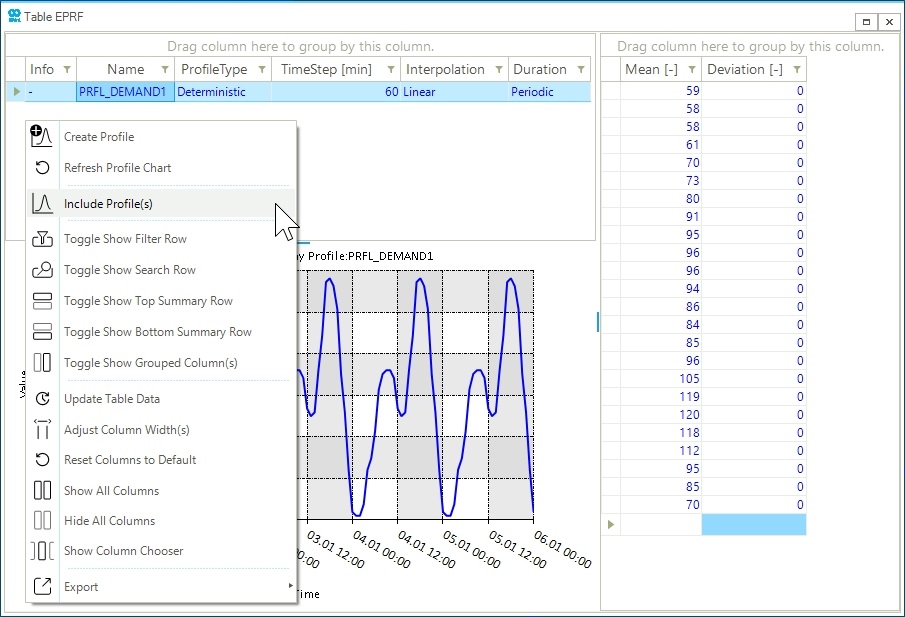Toggle Show Bottom Summary Row
The image size is (905, 617).
pyautogui.click(x=157, y=332)
